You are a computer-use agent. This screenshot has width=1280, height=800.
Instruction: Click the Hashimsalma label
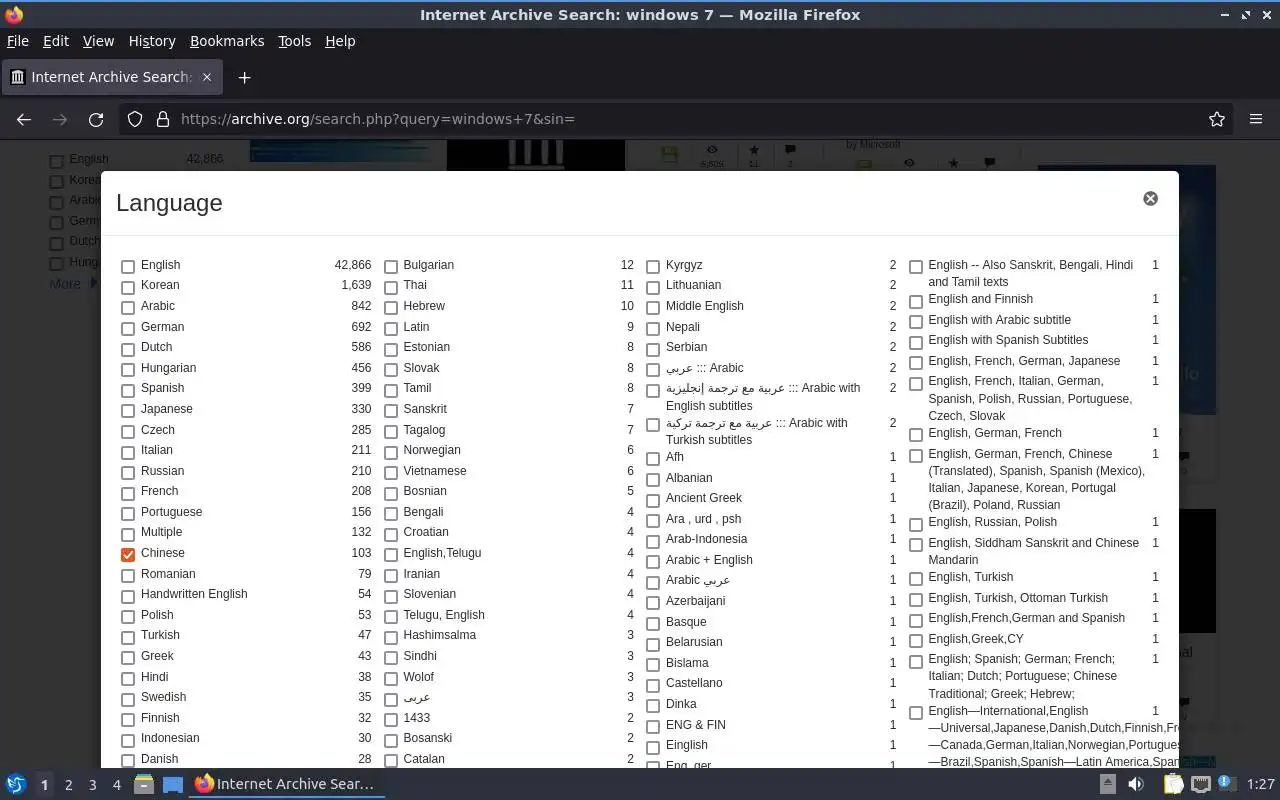tap(440, 635)
